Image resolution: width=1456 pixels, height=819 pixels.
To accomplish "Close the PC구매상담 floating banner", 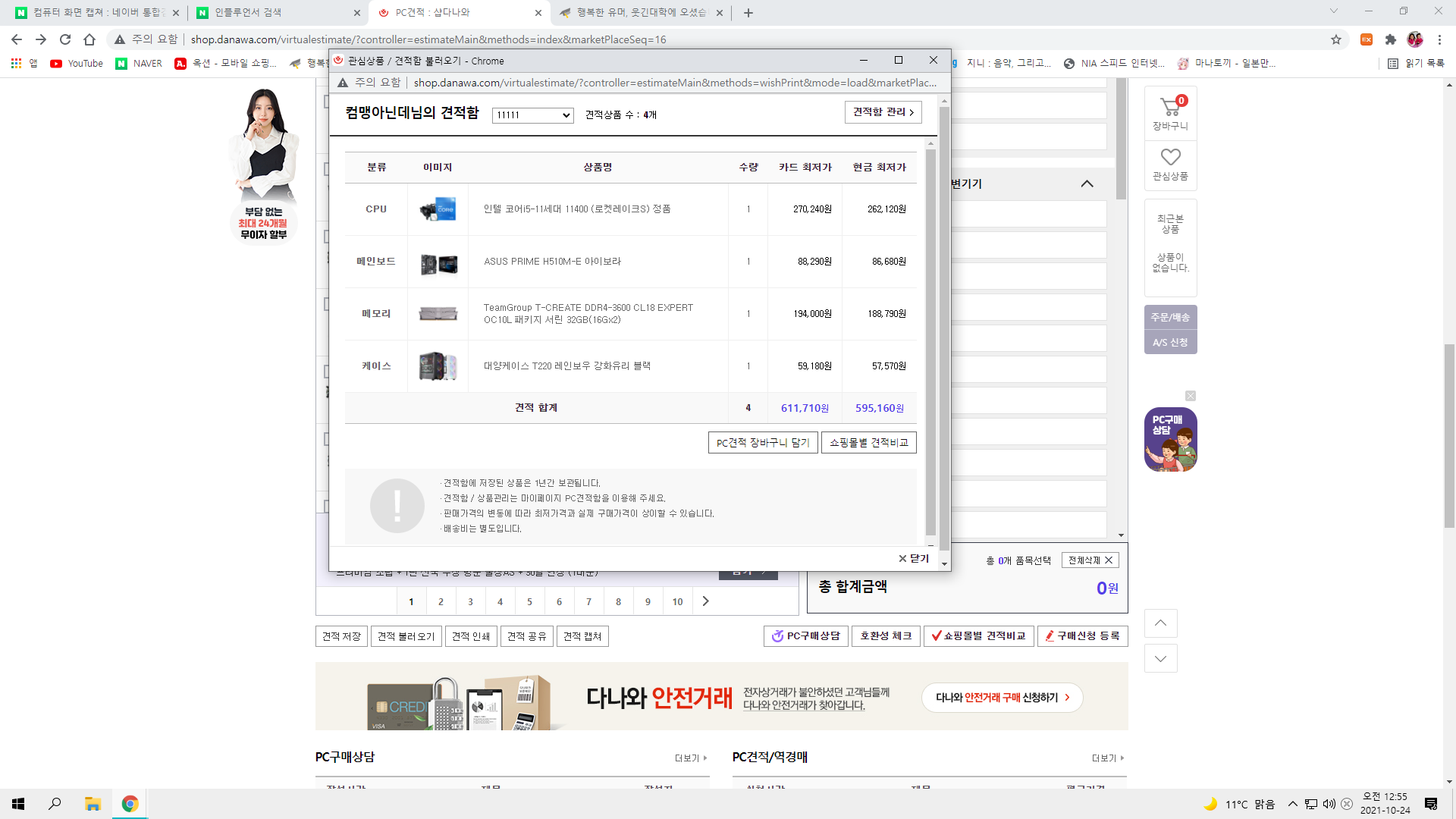I will coord(1191,396).
